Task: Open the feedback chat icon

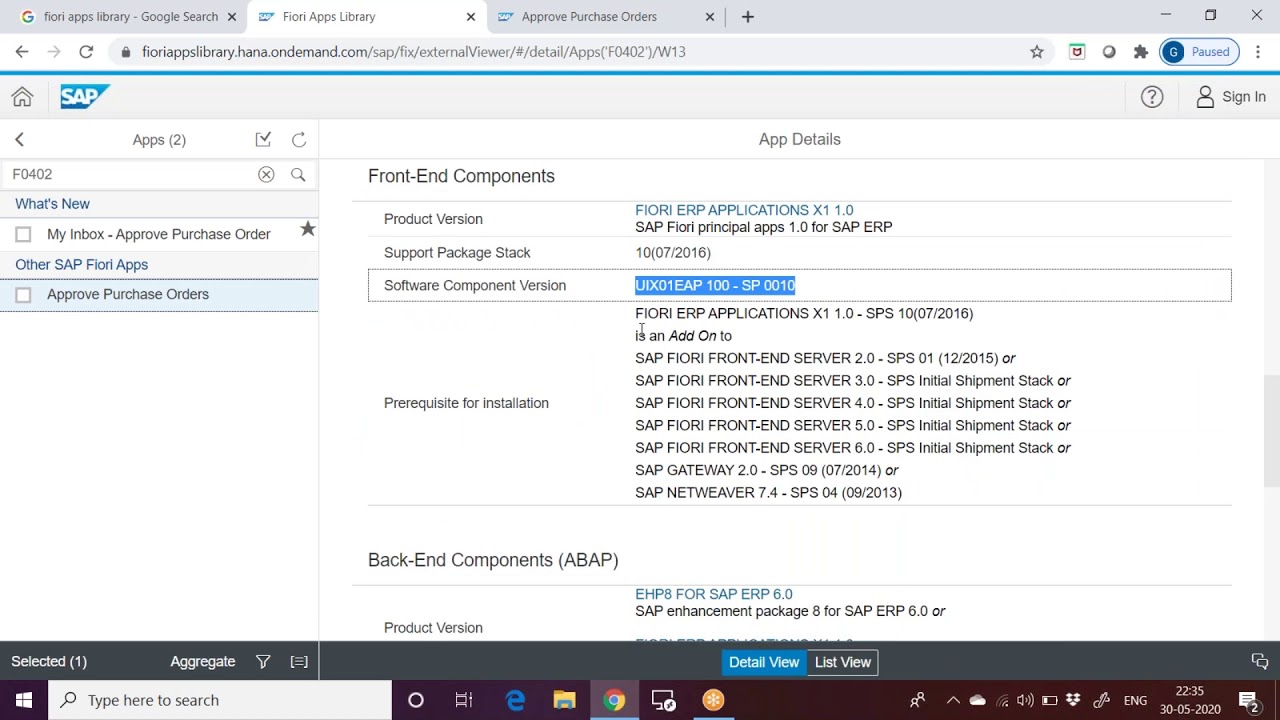Action: click(x=1260, y=662)
